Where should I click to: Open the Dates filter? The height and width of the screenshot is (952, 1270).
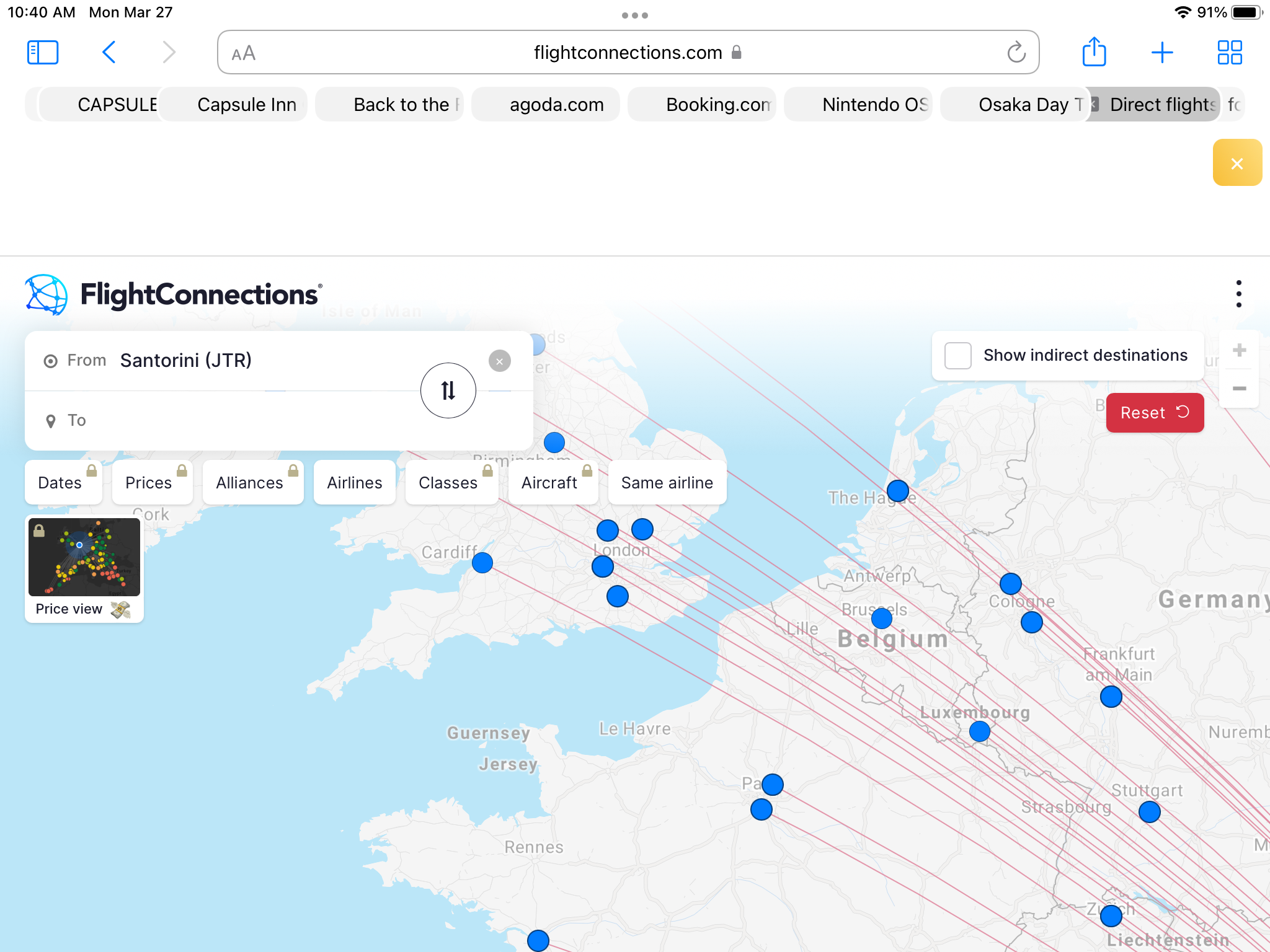click(63, 482)
